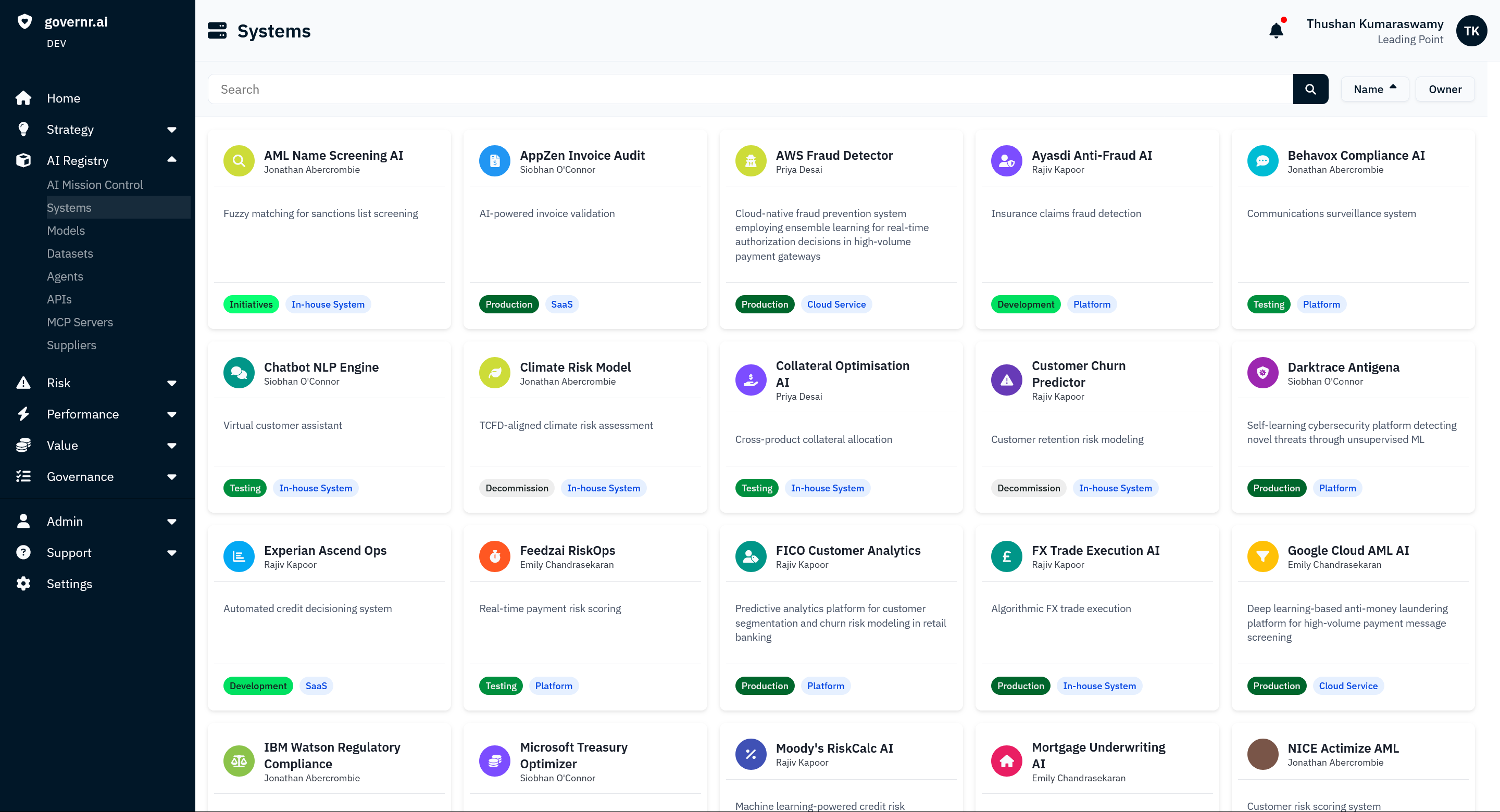Open the Models page from sidebar
Image resolution: width=1500 pixels, height=812 pixels.
(x=66, y=231)
